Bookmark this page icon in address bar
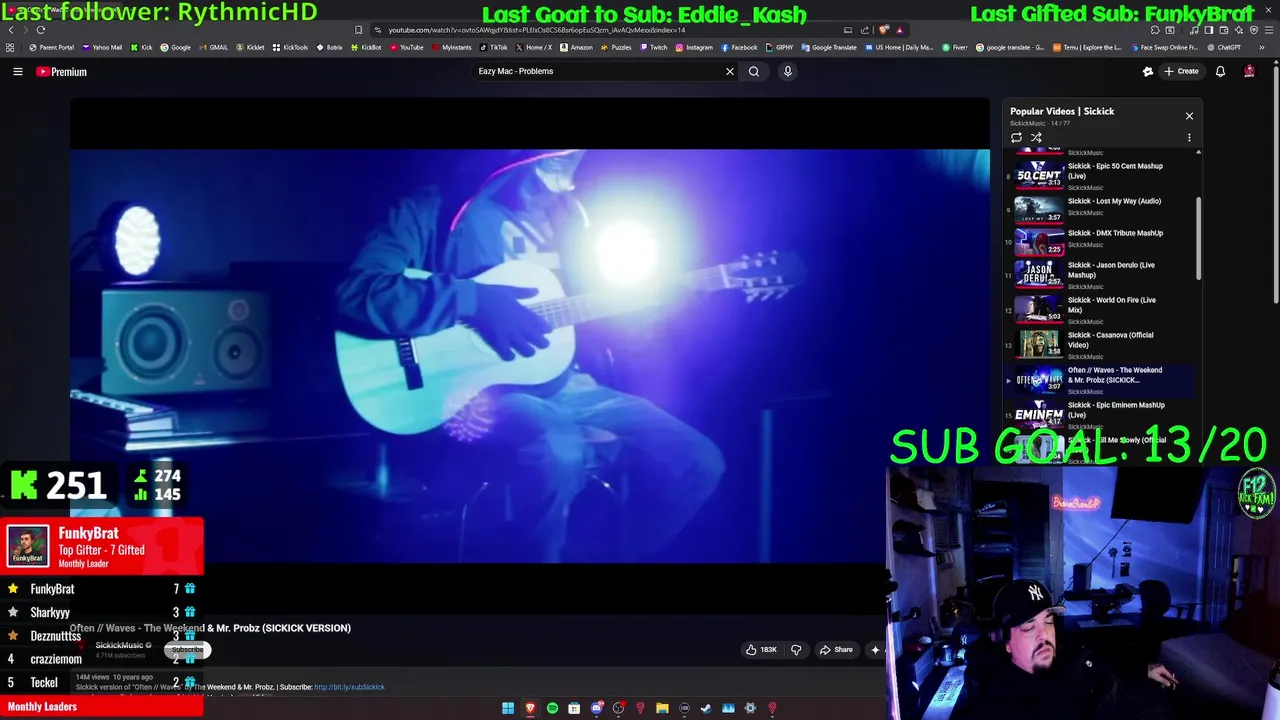The image size is (1280, 720). pos(358,30)
